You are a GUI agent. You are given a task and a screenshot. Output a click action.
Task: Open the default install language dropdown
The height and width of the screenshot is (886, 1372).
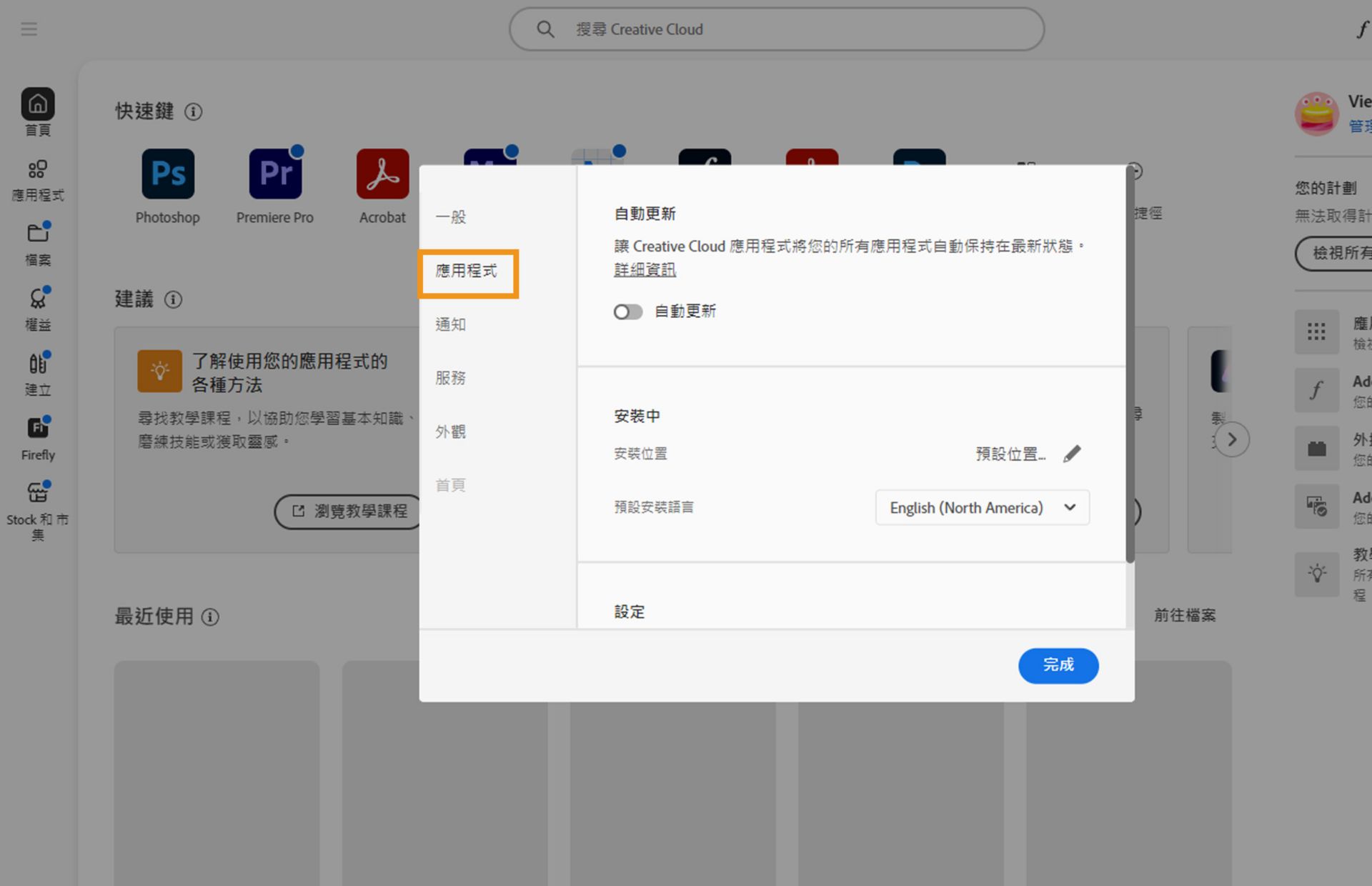click(982, 508)
